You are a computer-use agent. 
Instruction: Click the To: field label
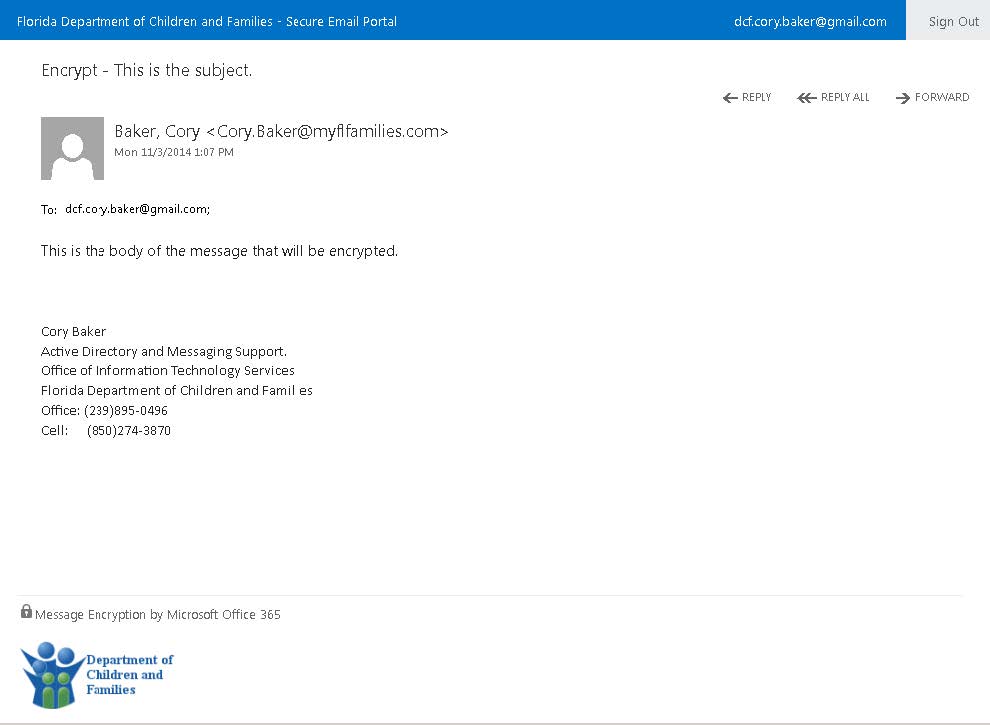pyautogui.click(x=47, y=209)
